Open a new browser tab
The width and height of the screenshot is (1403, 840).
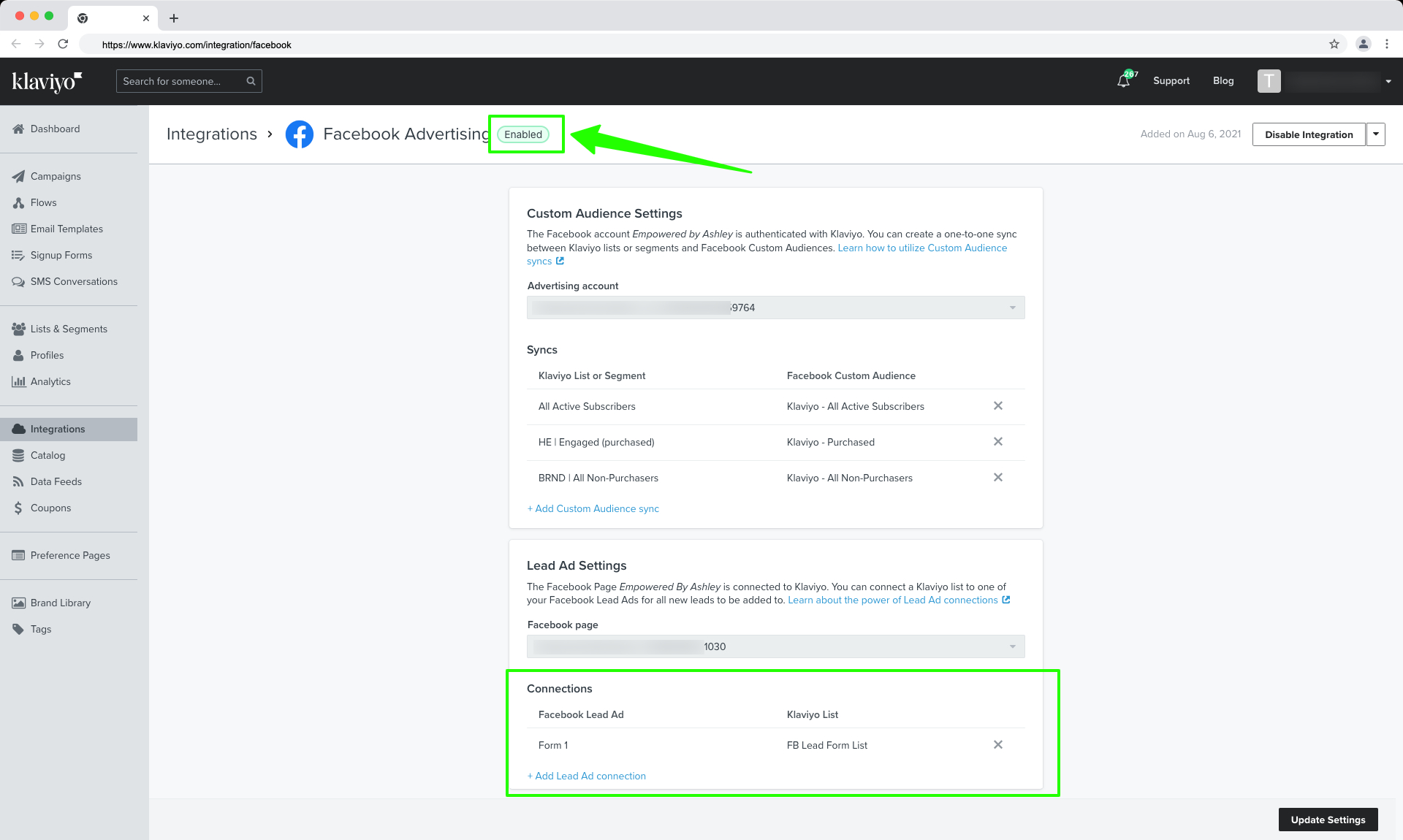click(x=174, y=18)
